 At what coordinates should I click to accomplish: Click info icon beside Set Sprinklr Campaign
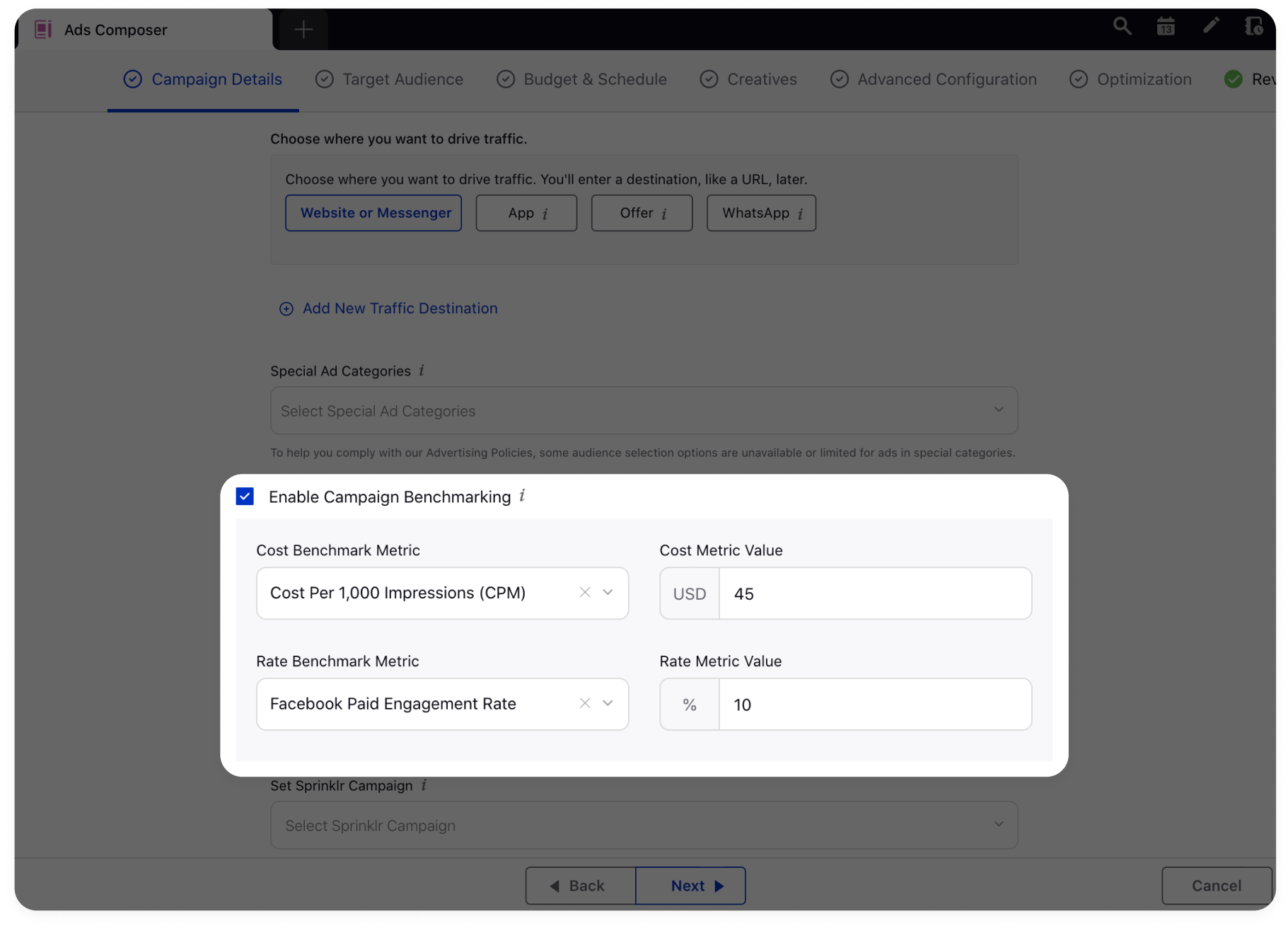[424, 785]
